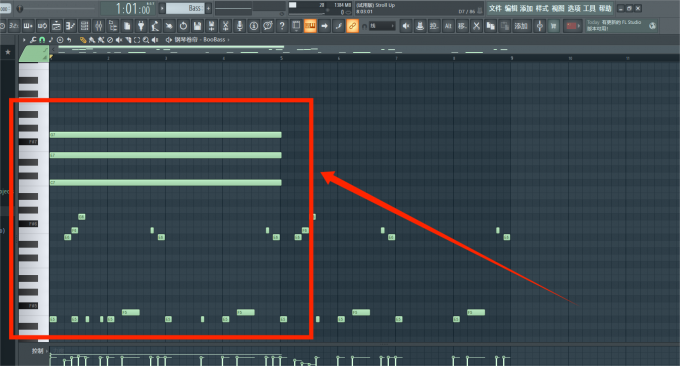Click the export disk-with-arrows icon
Viewport: 680px width, 366px height.
point(211,26)
